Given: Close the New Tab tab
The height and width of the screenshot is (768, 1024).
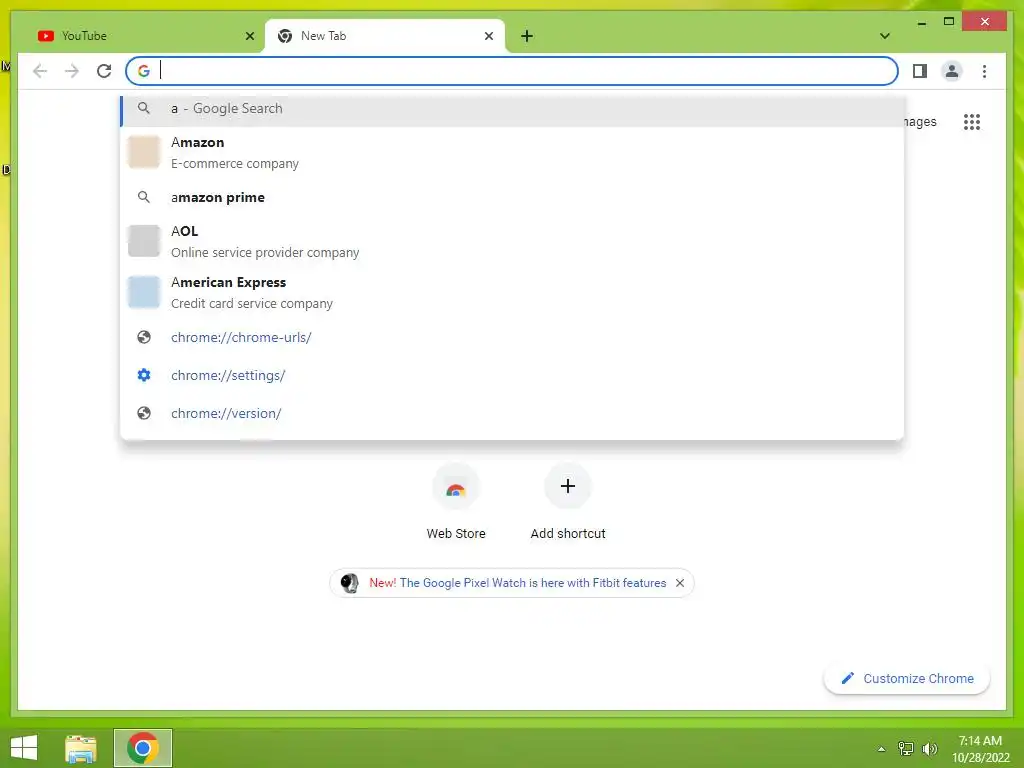Looking at the screenshot, I should coord(488,36).
